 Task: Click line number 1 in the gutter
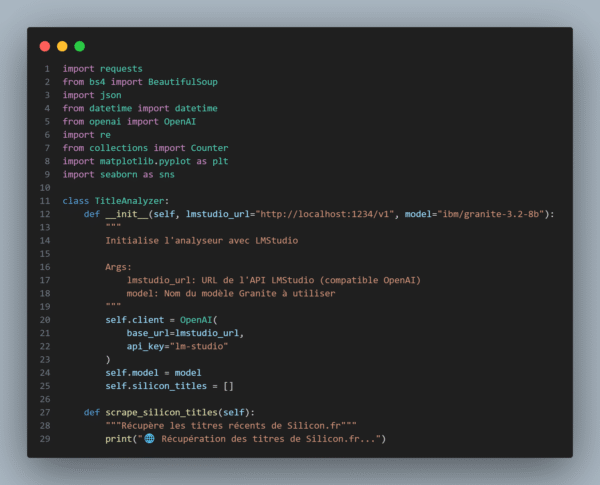coord(46,69)
